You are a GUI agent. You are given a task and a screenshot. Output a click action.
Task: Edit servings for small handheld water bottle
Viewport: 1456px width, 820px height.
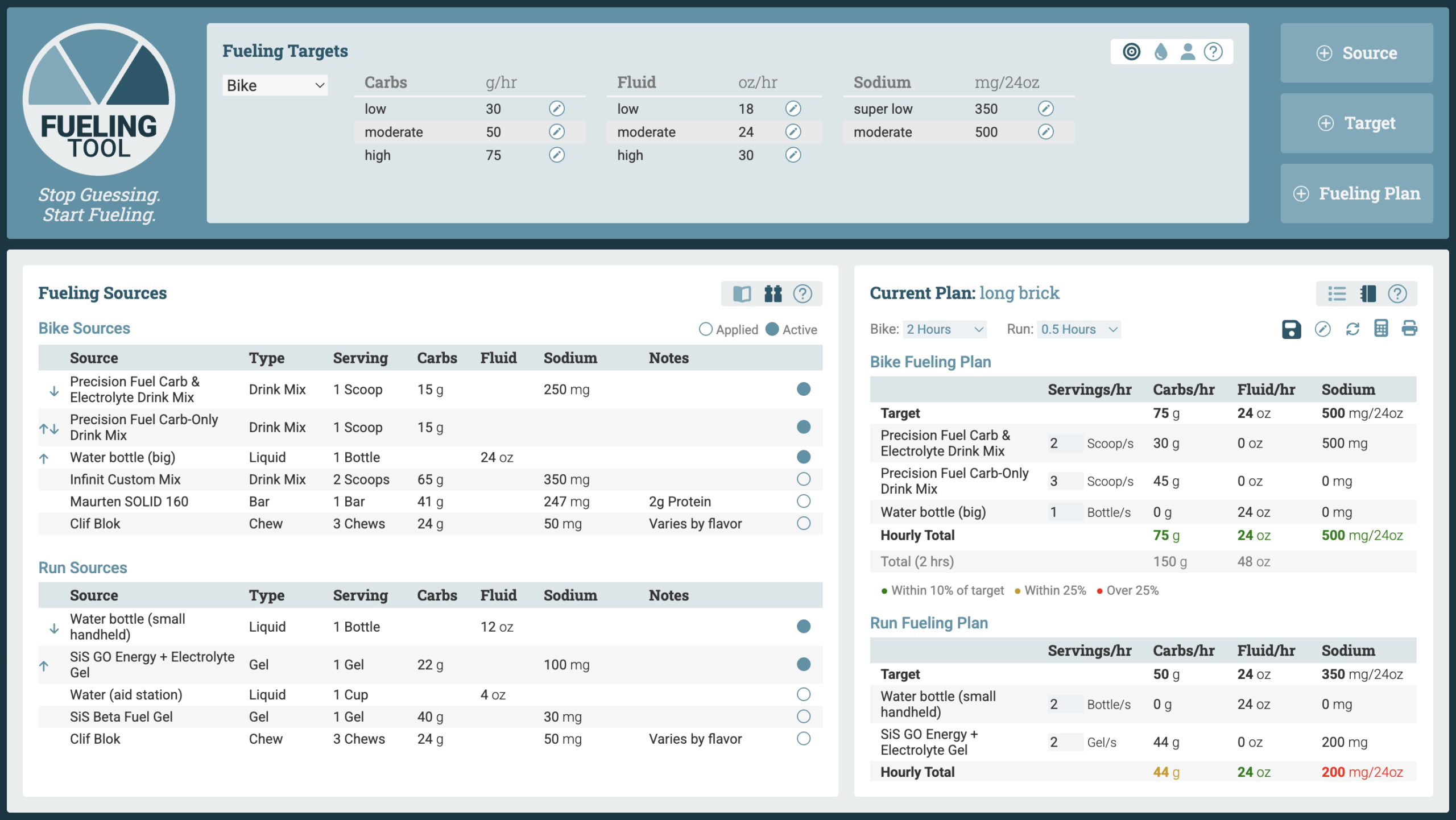(1065, 705)
